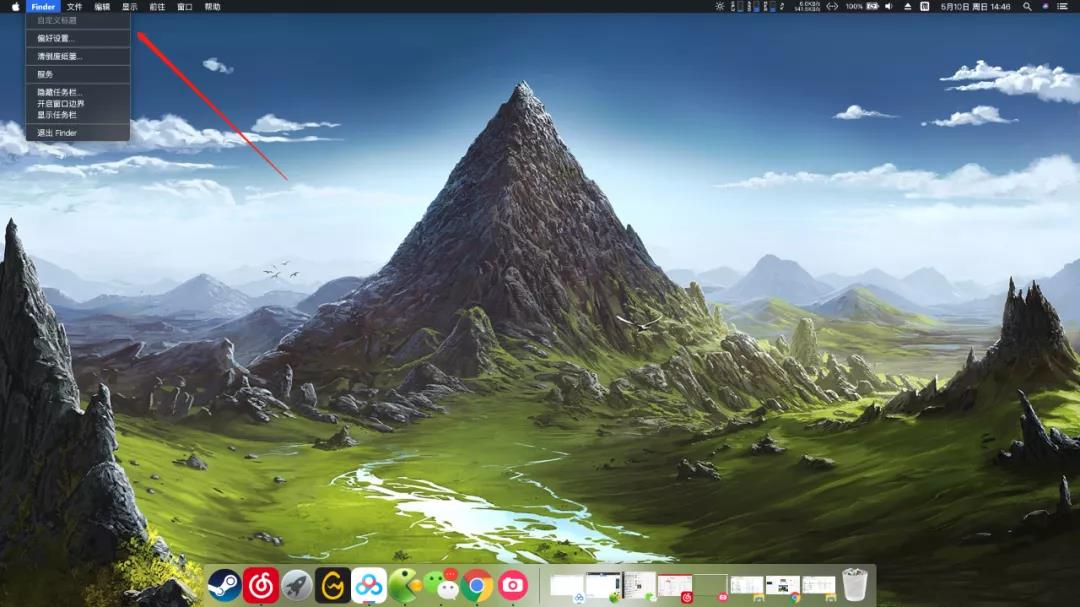The height and width of the screenshot is (607, 1080).
Task: Open the Trash in the Dock
Action: click(x=855, y=584)
